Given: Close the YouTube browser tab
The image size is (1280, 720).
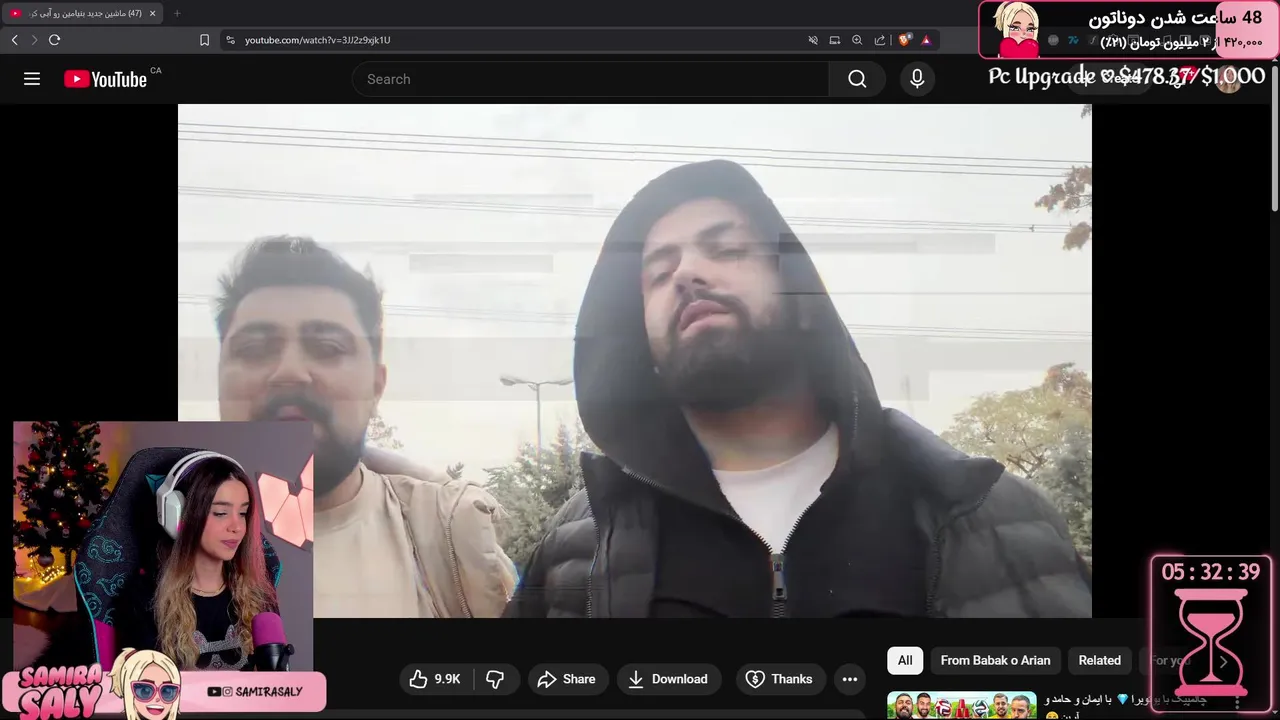Looking at the screenshot, I should [x=153, y=13].
